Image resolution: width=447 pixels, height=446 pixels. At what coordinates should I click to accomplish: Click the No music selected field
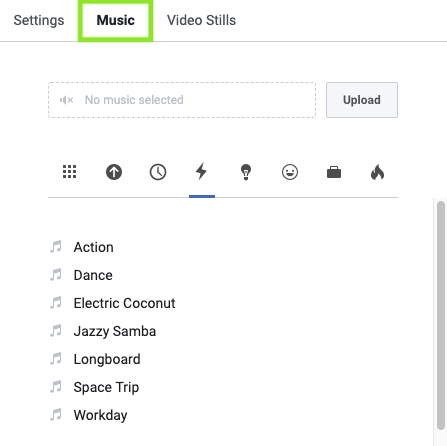tap(182, 100)
